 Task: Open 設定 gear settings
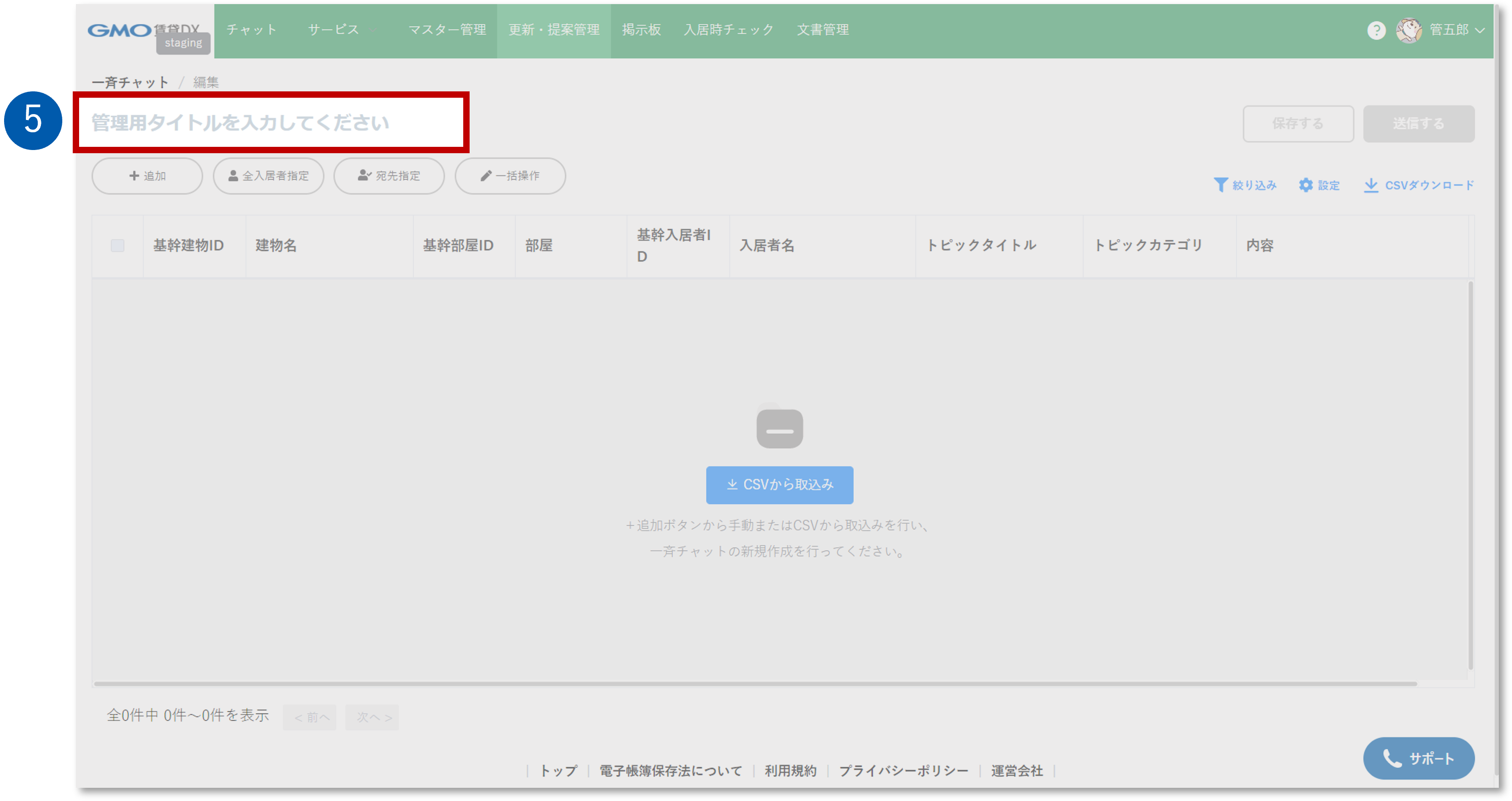[x=1306, y=185]
